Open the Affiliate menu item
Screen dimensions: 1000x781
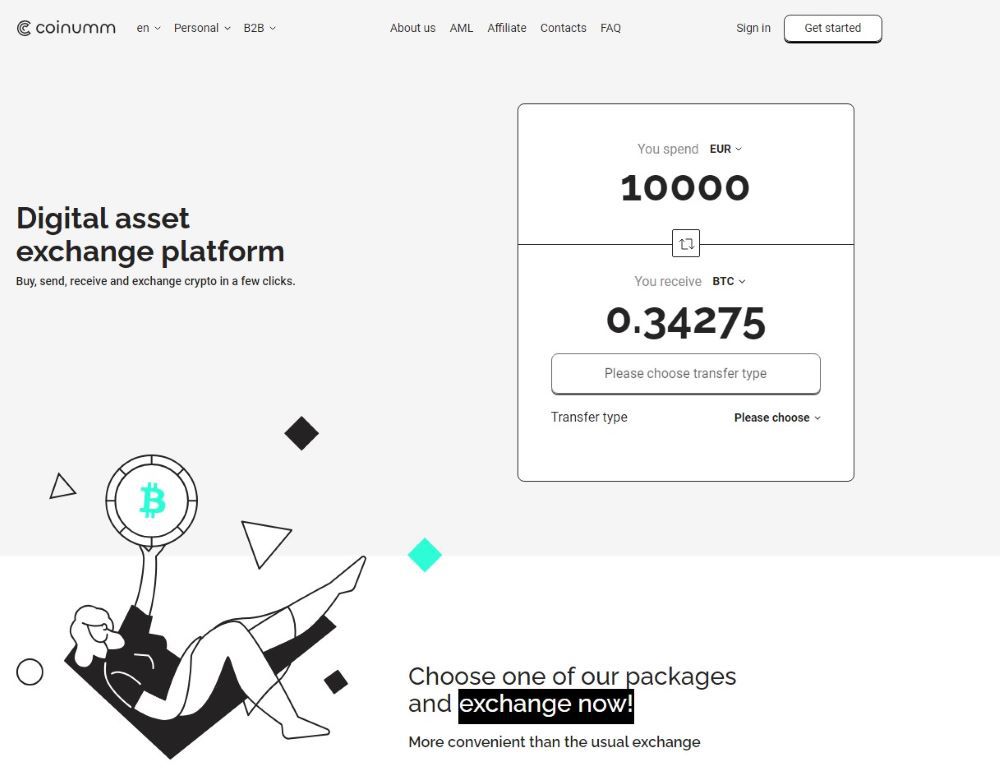coord(507,28)
